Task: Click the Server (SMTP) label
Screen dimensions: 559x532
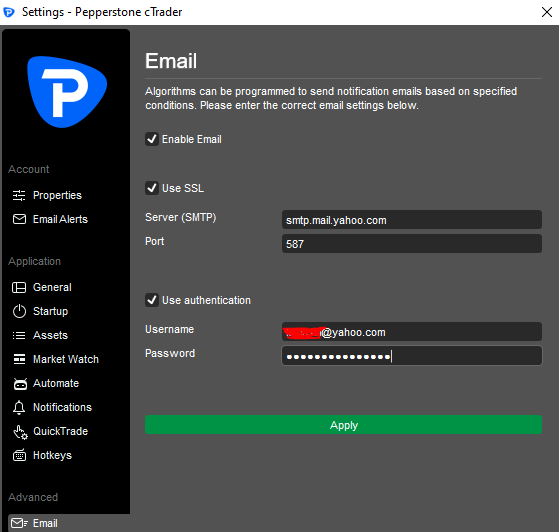Action: coord(180,217)
